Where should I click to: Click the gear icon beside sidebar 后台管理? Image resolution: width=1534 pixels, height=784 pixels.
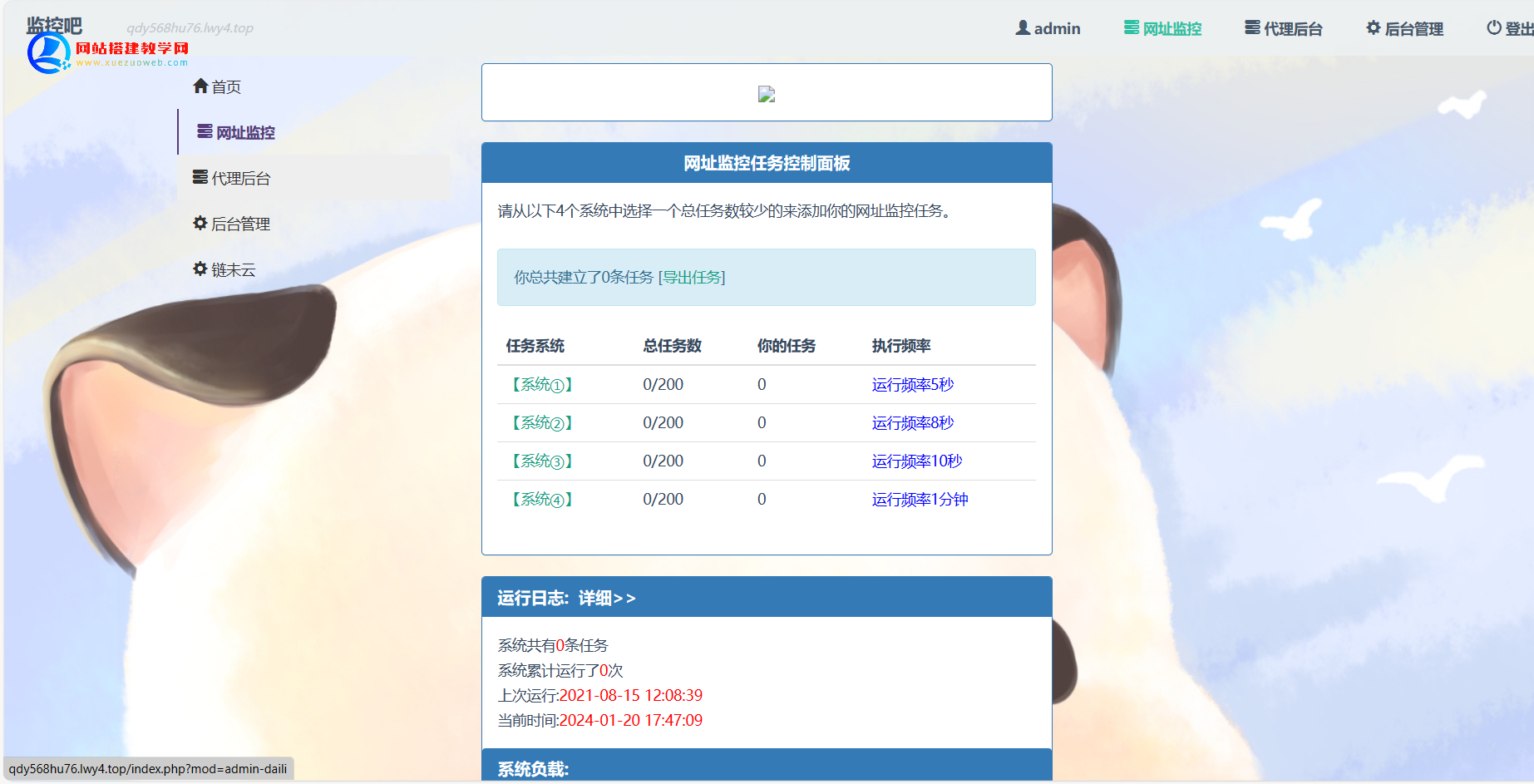pyautogui.click(x=200, y=223)
